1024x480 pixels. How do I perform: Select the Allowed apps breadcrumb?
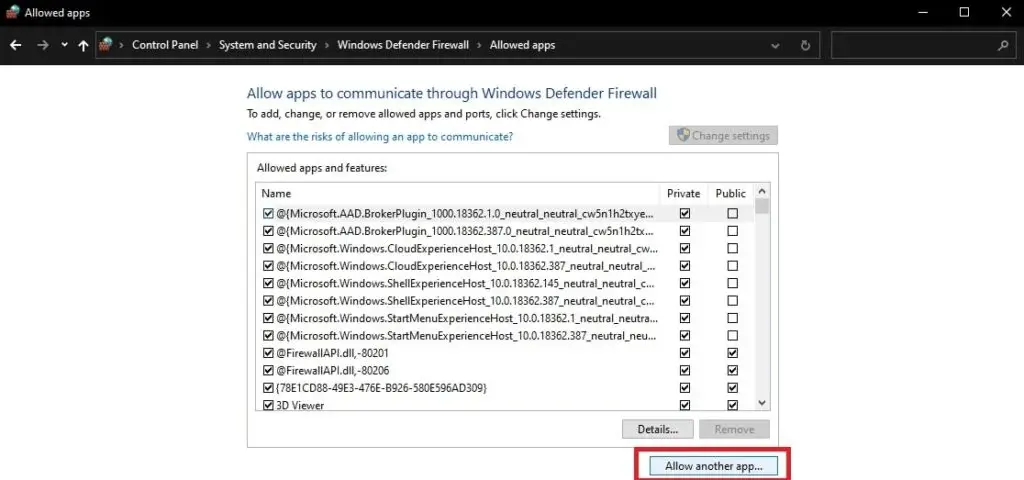tap(522, 45)
